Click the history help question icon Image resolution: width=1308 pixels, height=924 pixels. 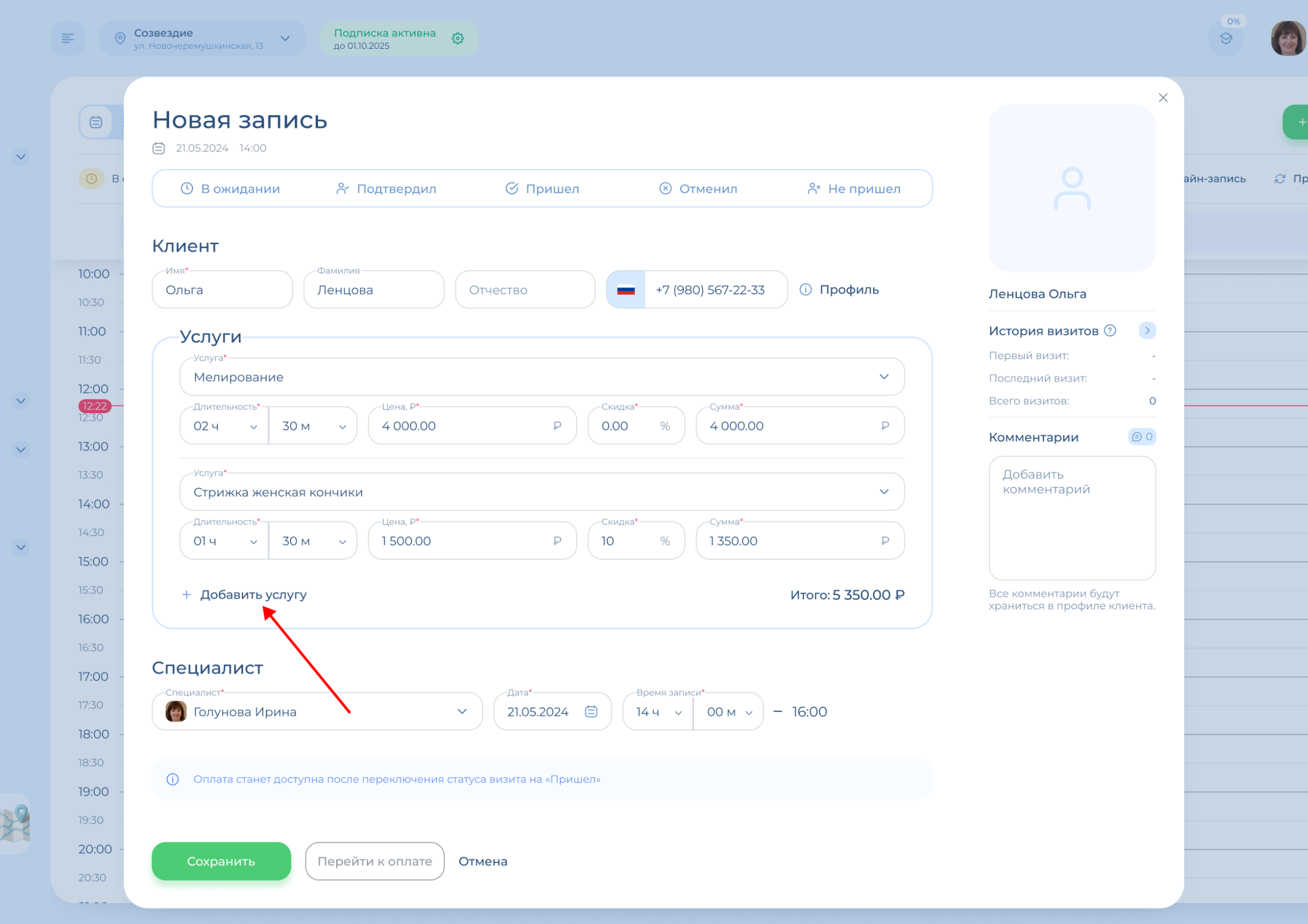[x=1110, y=330]
